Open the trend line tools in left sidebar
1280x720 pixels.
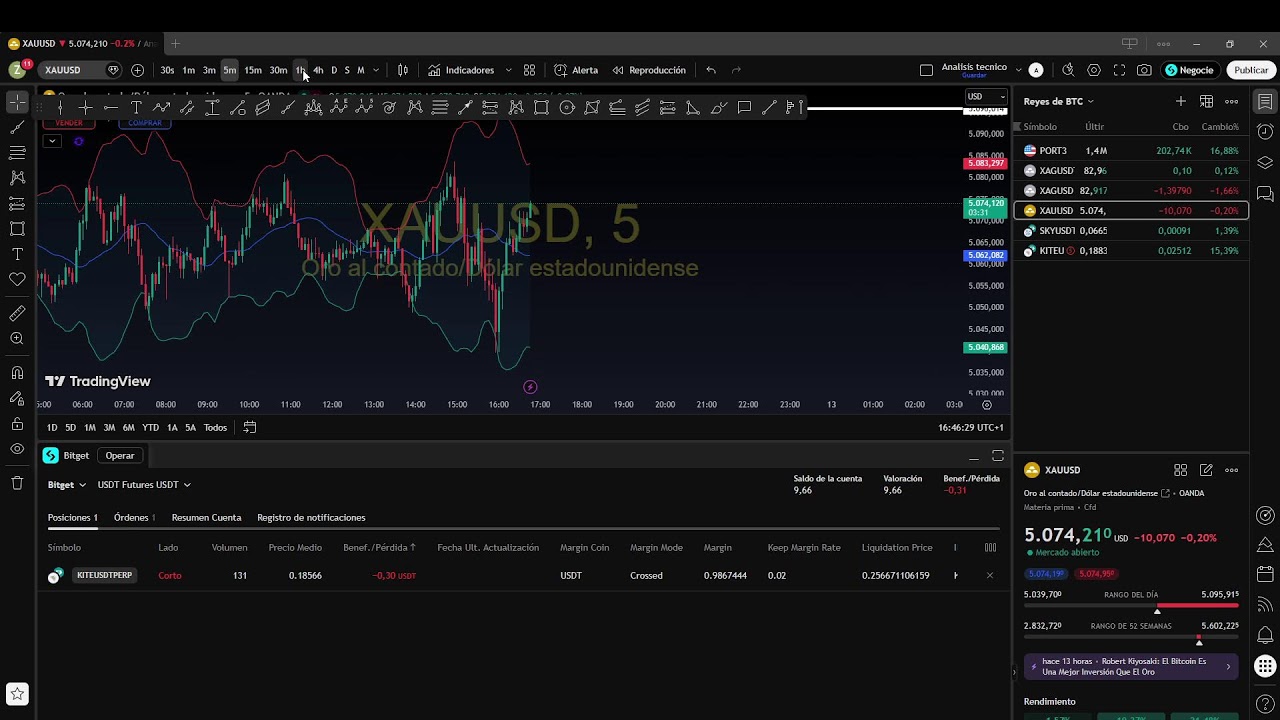17,128
